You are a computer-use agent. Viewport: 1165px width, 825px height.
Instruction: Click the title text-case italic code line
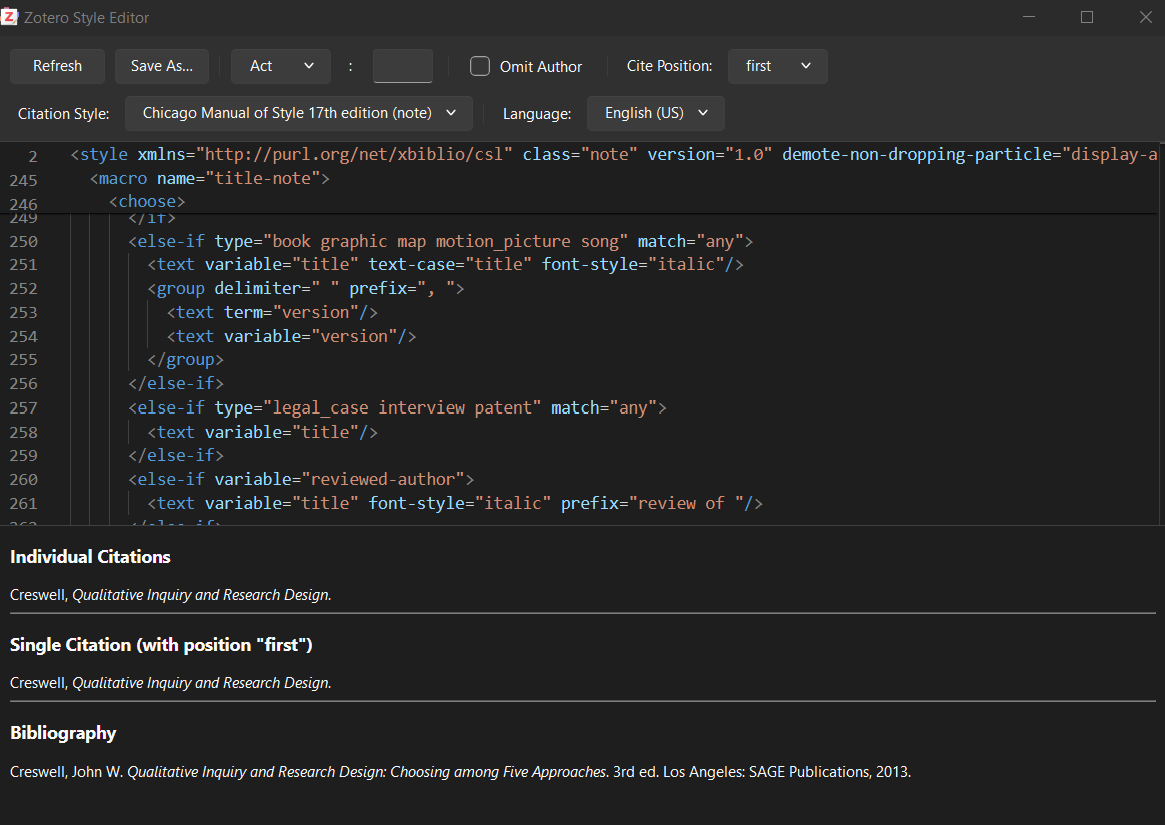click(445, 265)
